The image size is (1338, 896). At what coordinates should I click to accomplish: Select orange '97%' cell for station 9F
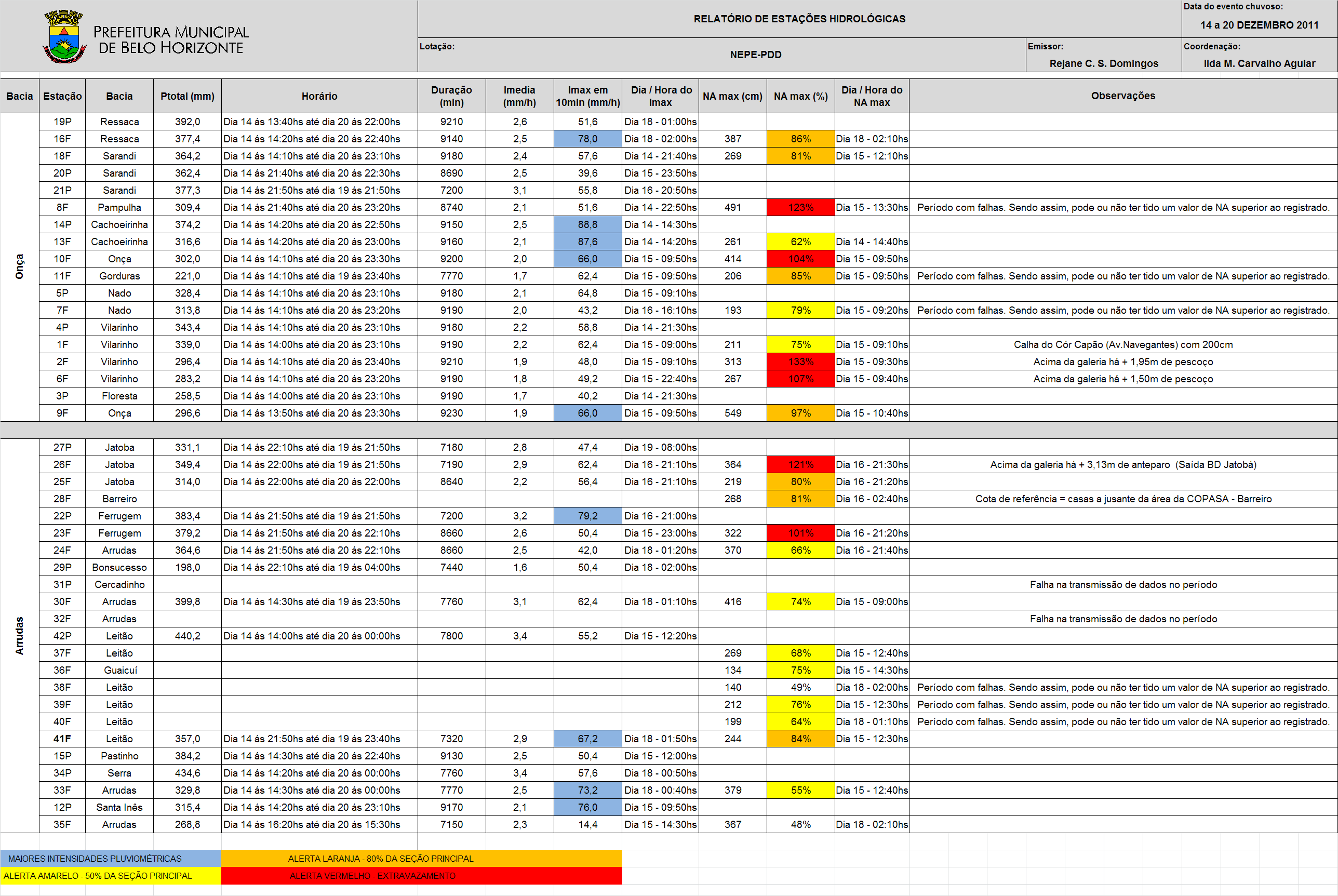[x=800, y=413]
